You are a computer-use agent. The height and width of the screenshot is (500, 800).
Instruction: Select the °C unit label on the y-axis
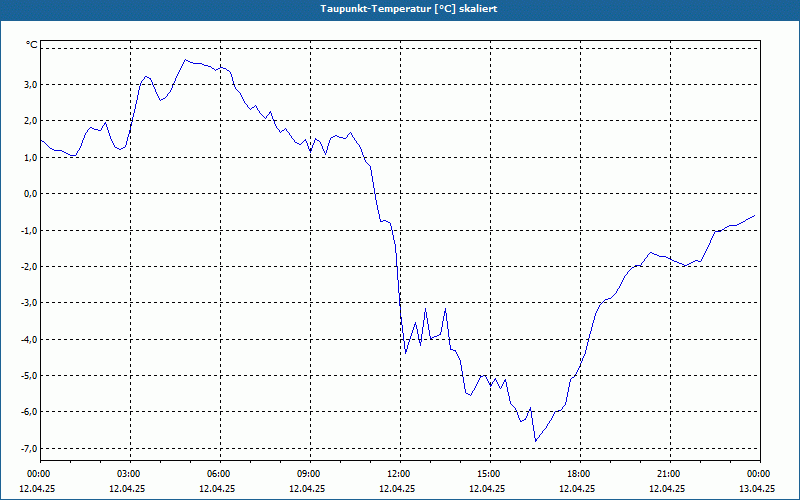coord(32,45)
